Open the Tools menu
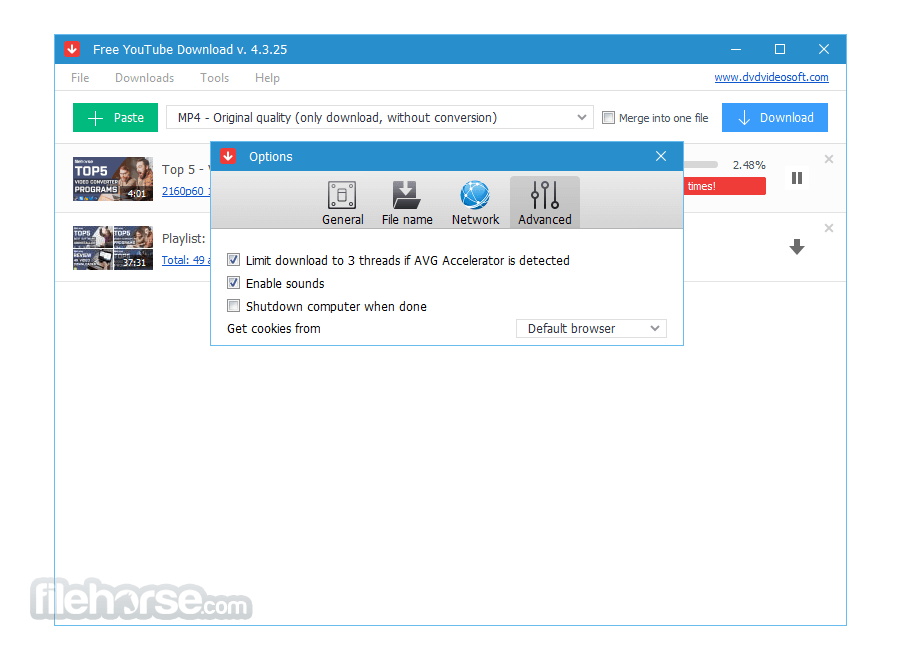This screenshot has height=650, width=901. coord(214,78)
